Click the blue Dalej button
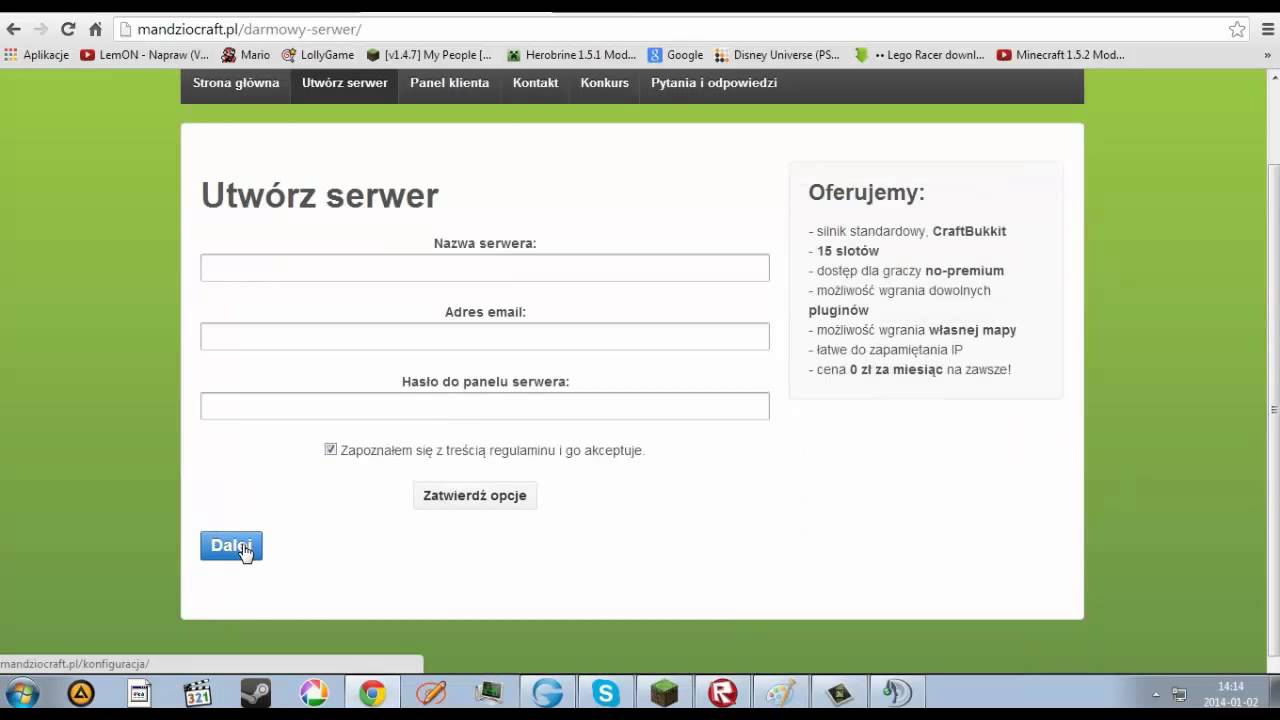Screen dimensions: 1280x720 231,546
